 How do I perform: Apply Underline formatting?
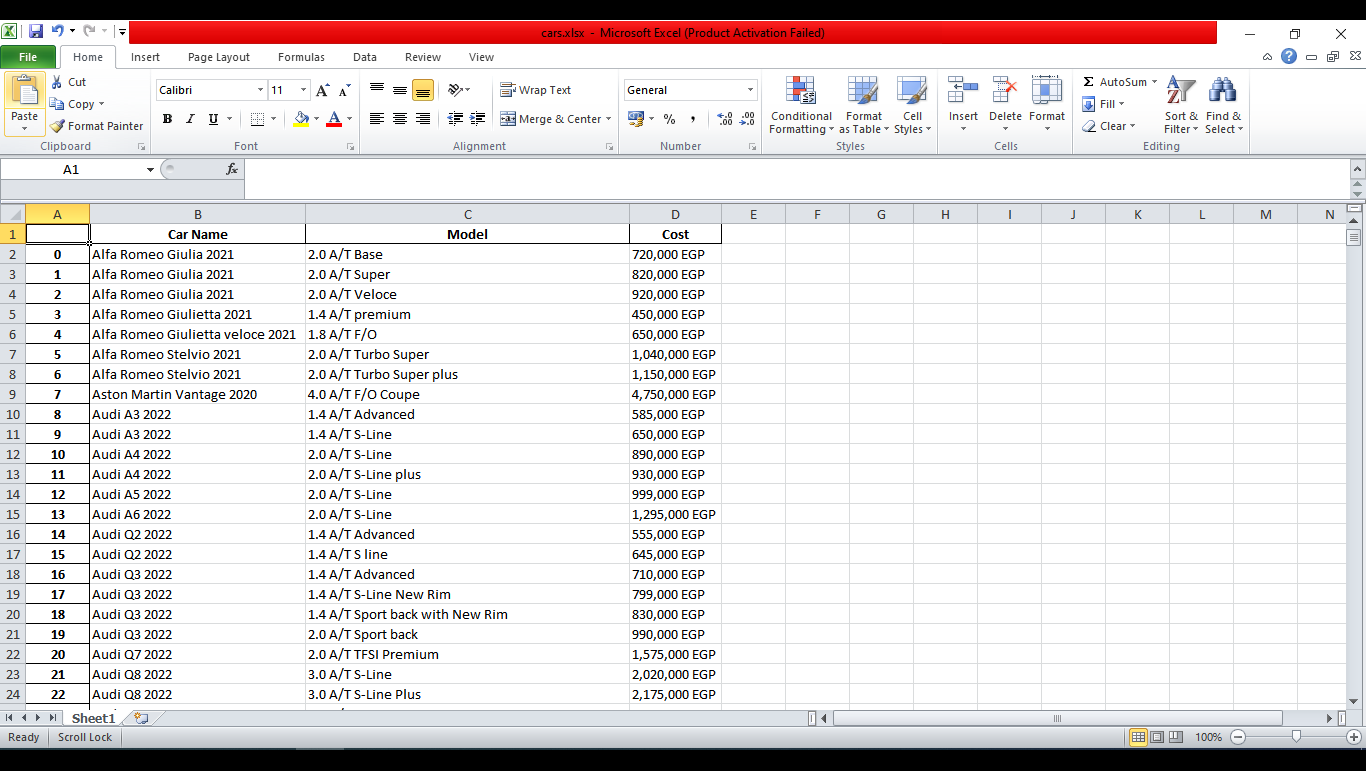(x=213, y=119)
